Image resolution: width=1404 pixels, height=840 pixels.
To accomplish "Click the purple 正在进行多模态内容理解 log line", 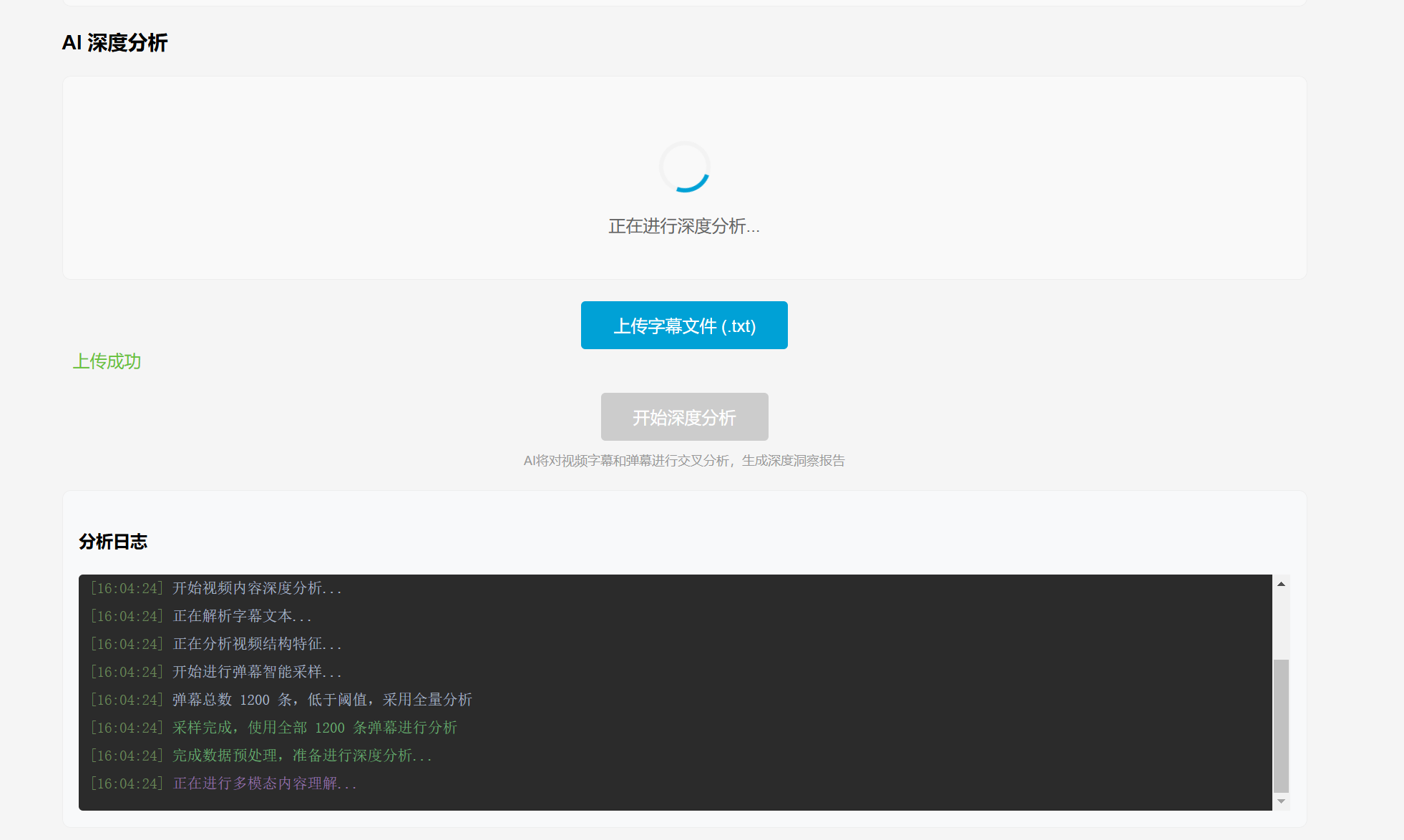I will [x=265, y=783].
